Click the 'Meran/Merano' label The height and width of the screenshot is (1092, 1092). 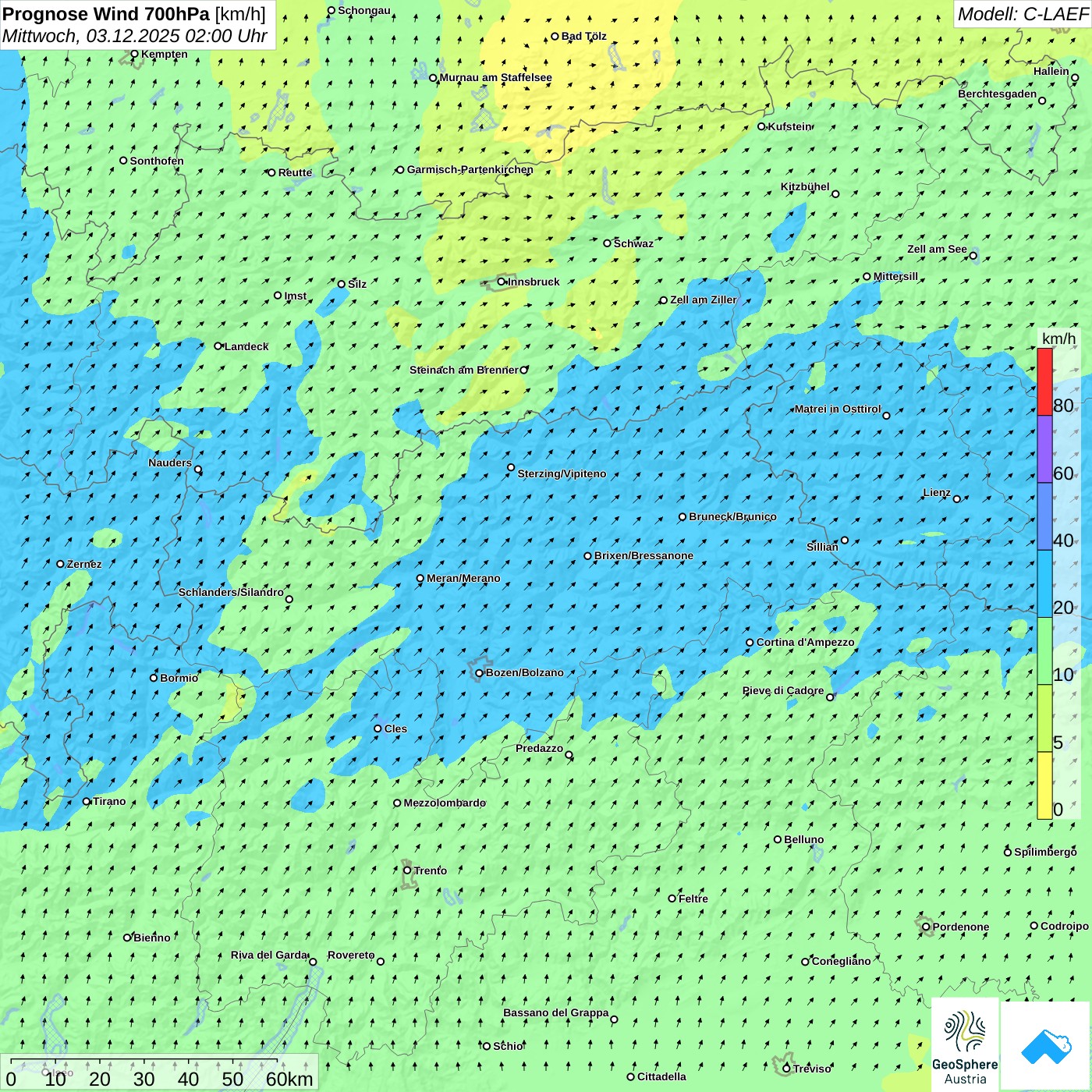tap(464, 579)
